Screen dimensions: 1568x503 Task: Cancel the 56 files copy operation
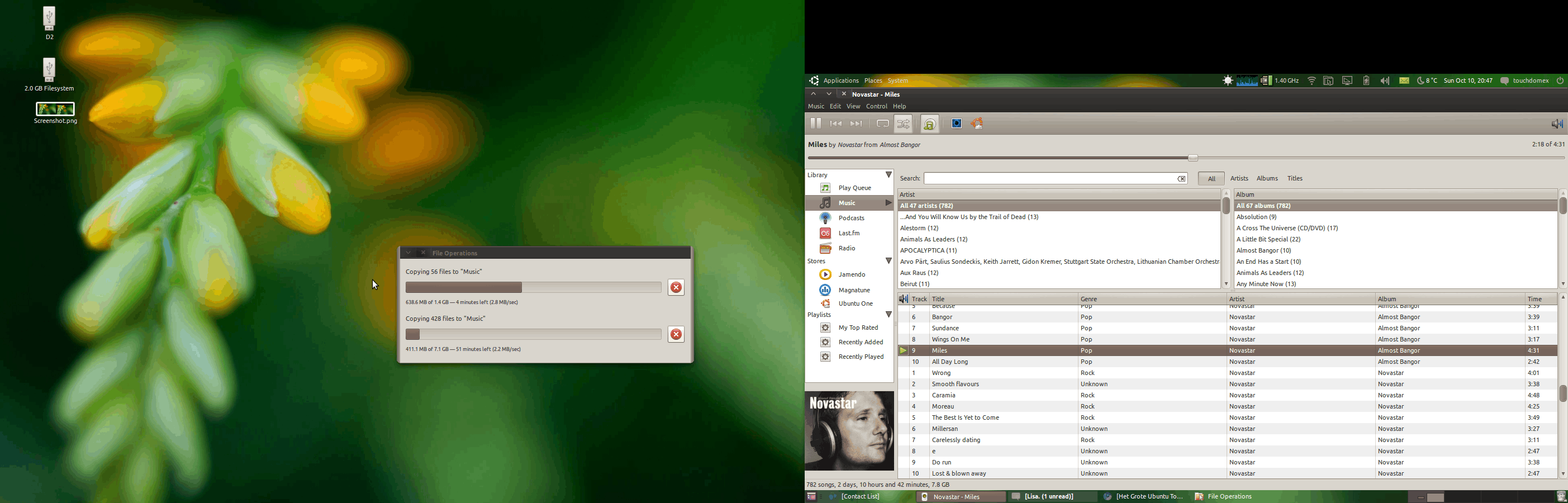(676, 287)
